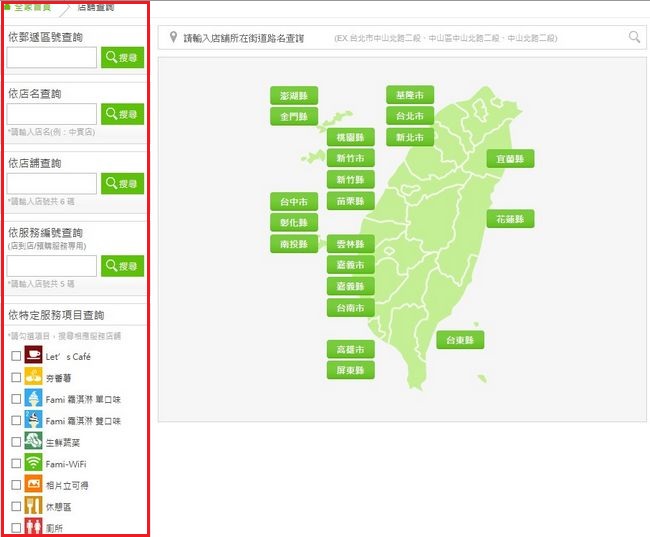The image size is (650, 537).
Task: Select 店舖查詢 in the breadcrumb
Action: tap(96, 7)
